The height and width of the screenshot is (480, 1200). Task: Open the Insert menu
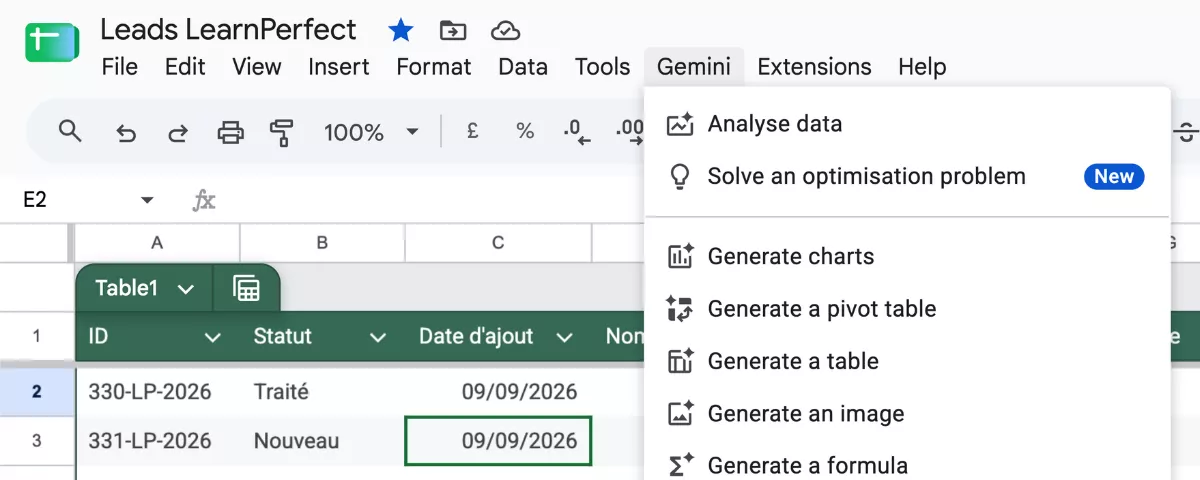point(339,67)
